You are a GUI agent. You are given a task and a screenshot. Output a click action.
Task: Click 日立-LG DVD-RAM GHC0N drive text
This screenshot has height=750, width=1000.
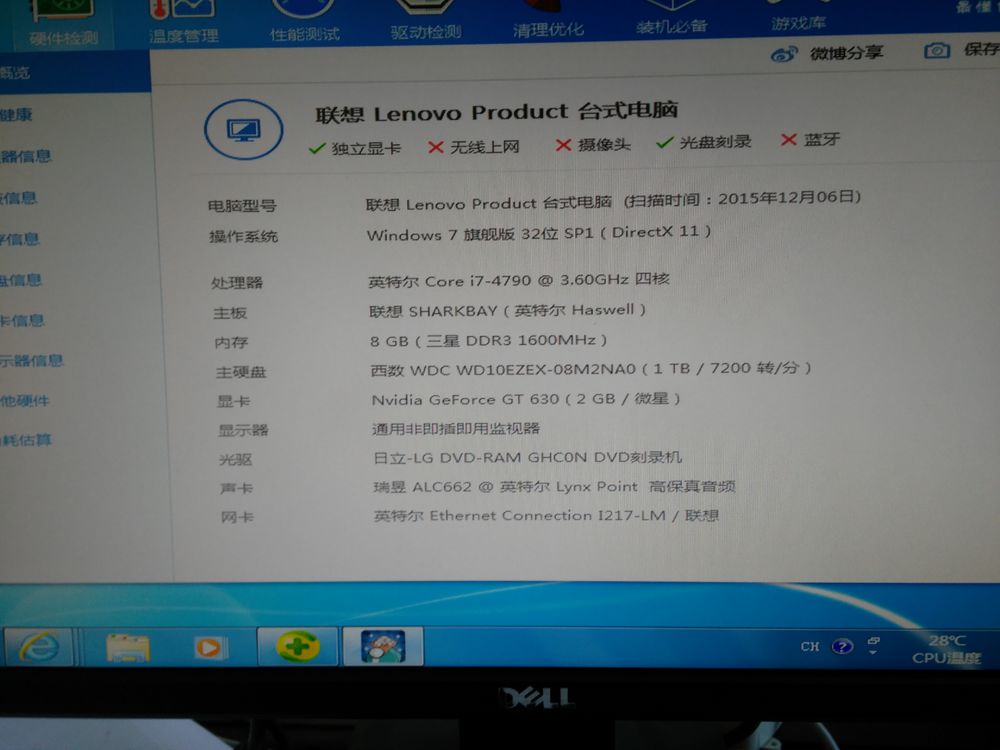tap(527, 457)
